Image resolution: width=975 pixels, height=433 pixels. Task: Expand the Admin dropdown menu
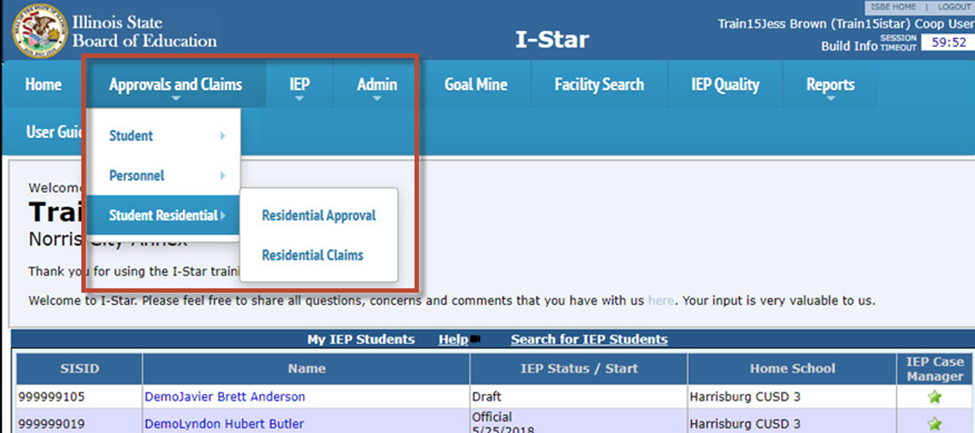pyautogui.click(x=377, y=85)
